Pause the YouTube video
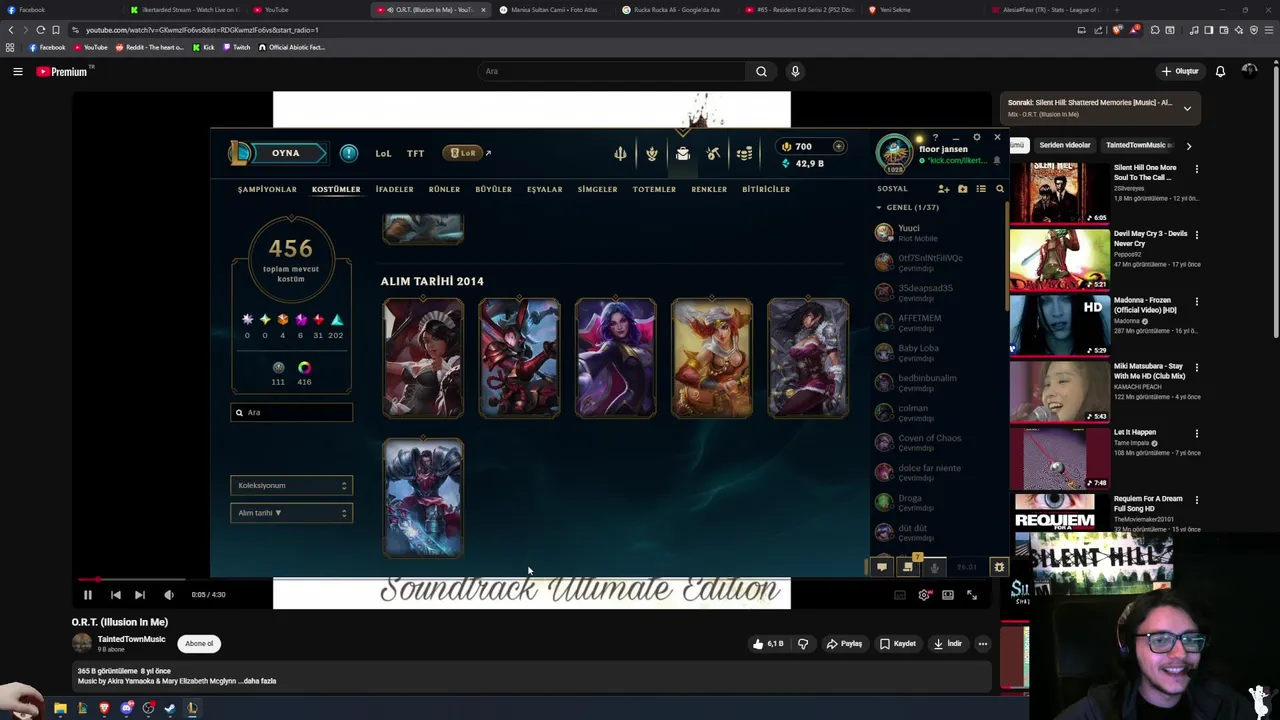 point(88,595)
